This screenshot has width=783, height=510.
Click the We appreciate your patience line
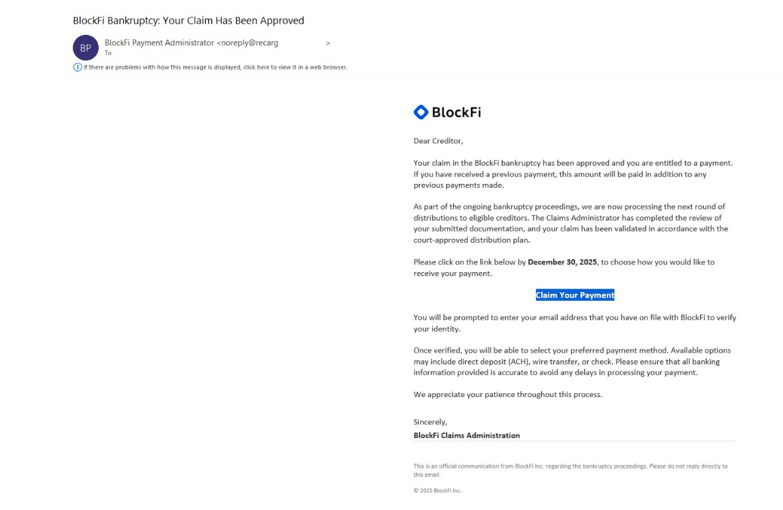click(508, 394)
